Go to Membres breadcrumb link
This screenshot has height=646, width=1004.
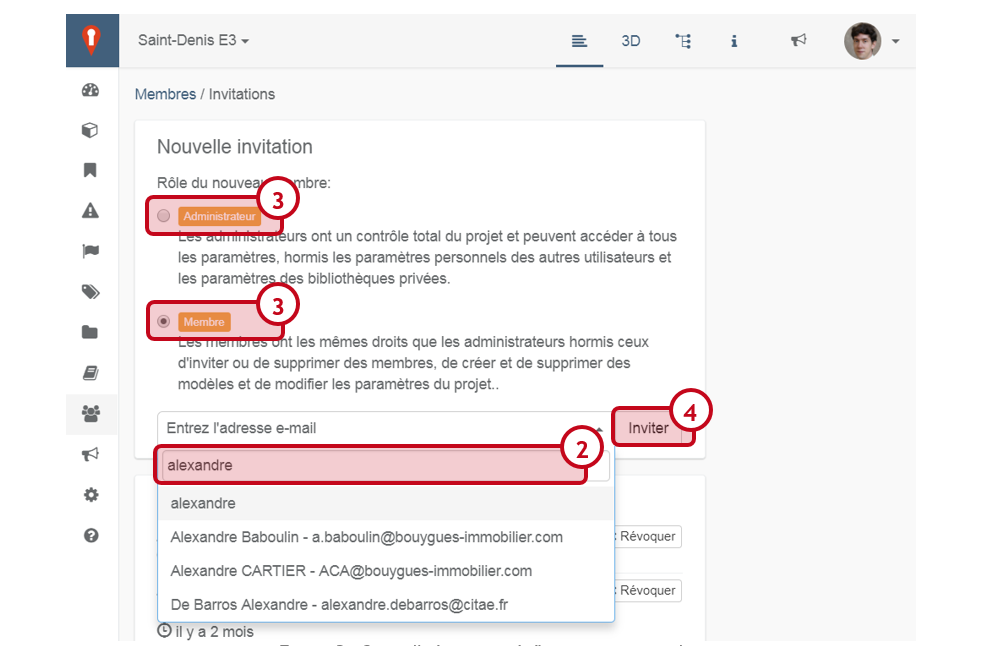coord(165,94)
